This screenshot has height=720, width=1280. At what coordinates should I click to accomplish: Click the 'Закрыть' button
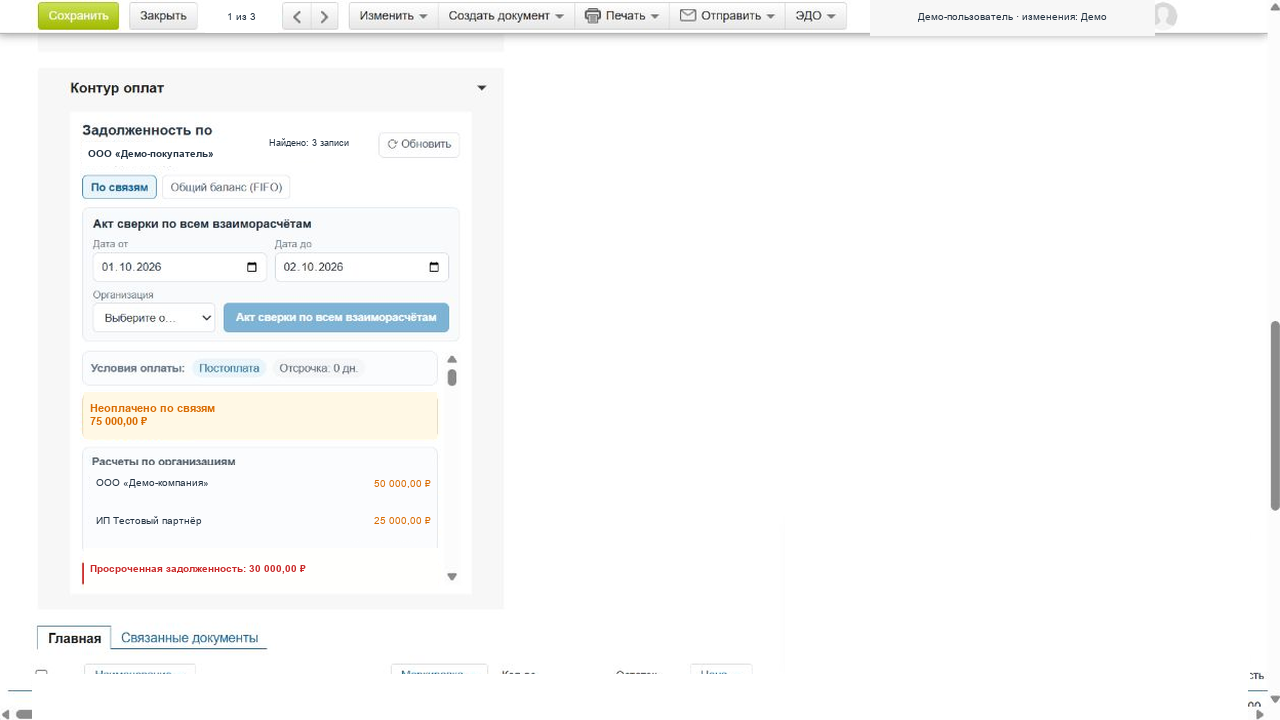click(163, 16)
